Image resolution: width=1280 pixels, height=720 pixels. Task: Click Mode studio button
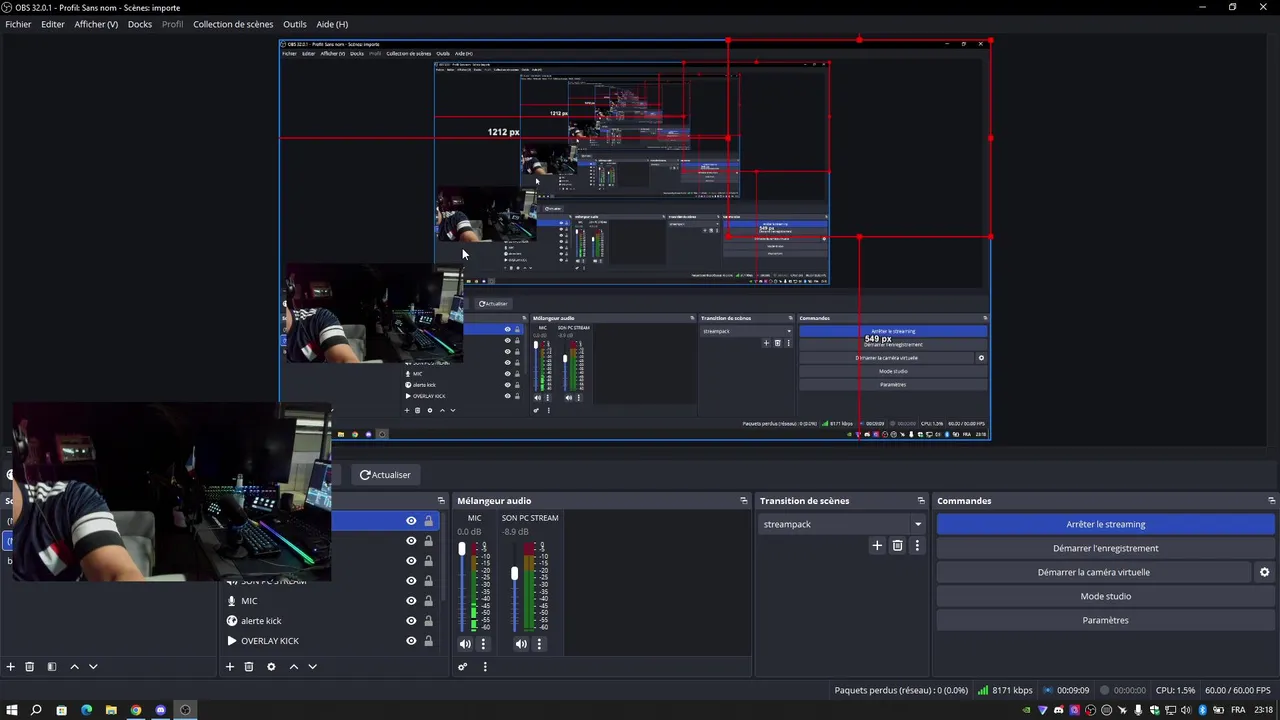(x=1106, y=596)
